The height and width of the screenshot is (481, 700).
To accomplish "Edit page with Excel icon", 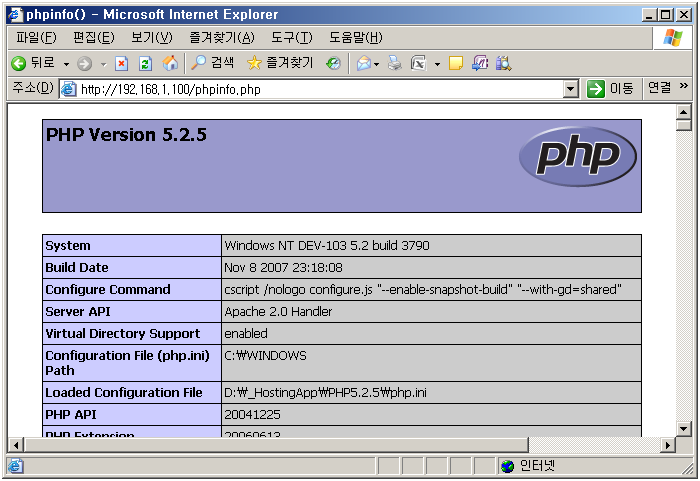I will point(418,63).
